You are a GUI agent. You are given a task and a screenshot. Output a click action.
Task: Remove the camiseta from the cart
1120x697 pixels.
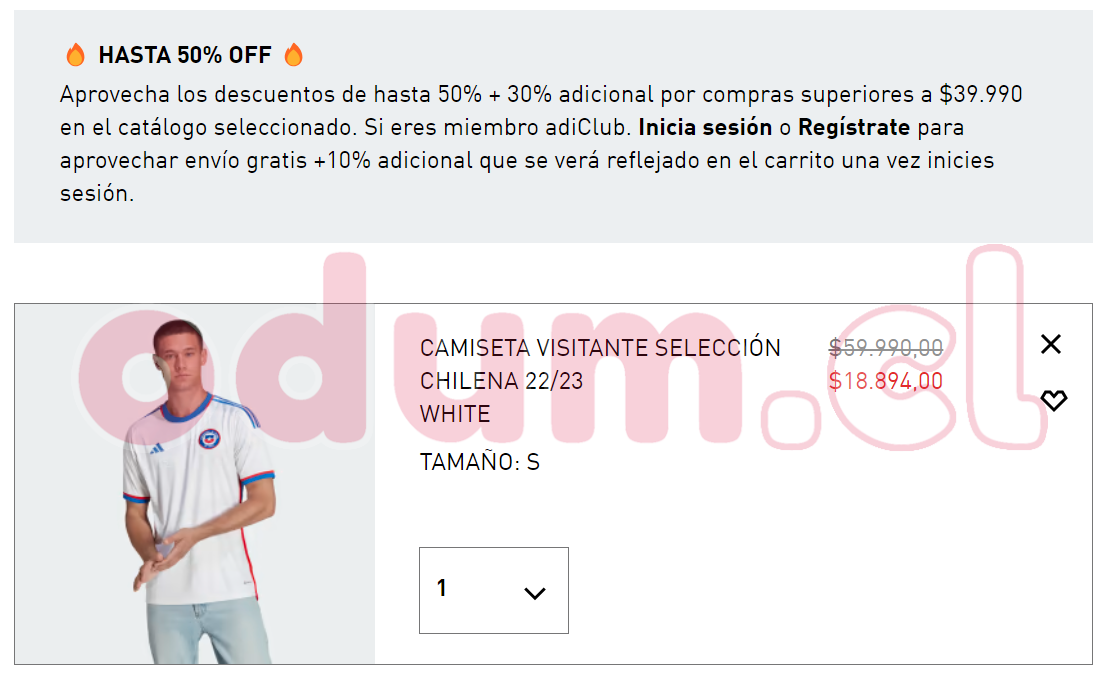tap(1051, 344)
